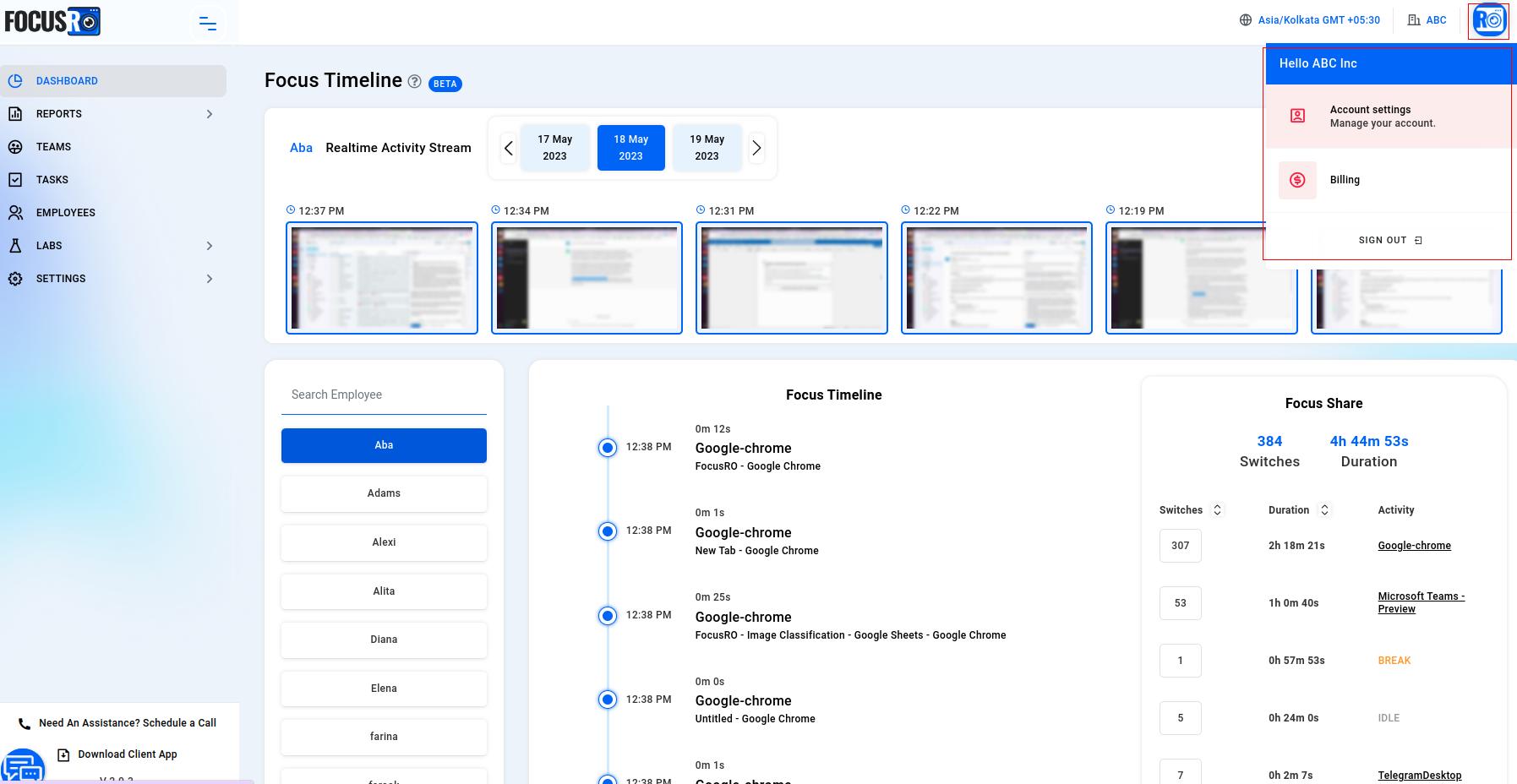The image size is (1517, 784).
Task: Click timeline marker for FocusRO - Google Chrome
Action: pos(608,448)
